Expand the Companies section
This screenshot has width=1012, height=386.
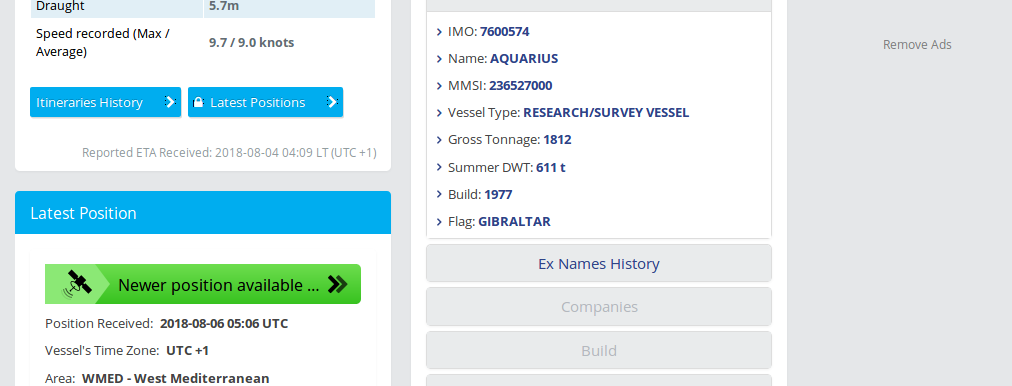599,307
